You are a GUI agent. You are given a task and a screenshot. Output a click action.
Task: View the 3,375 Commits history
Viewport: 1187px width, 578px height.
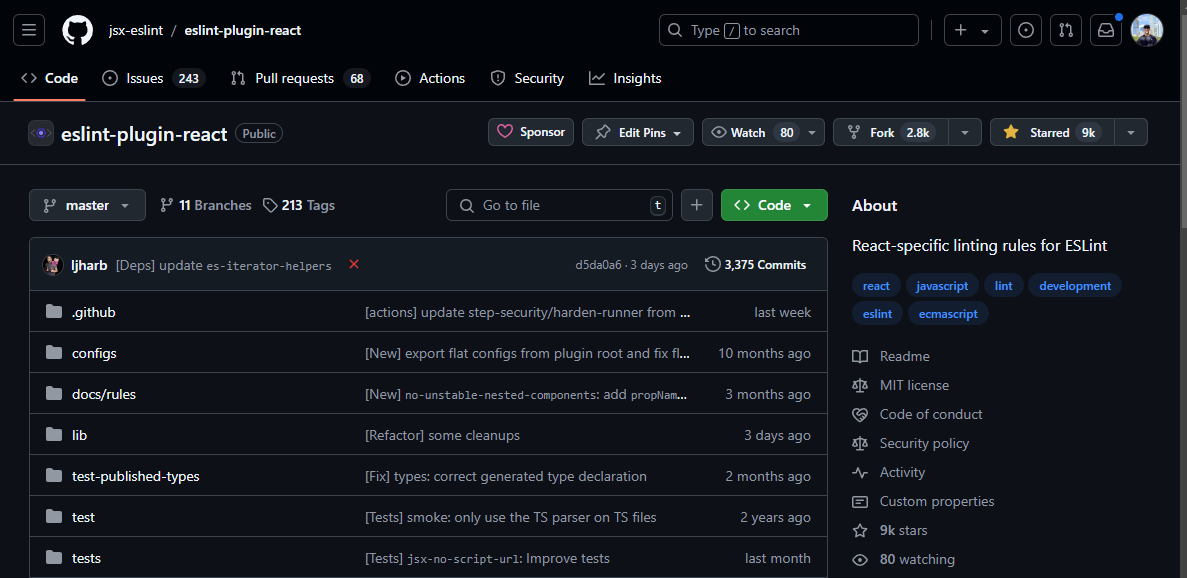(755, 265)
